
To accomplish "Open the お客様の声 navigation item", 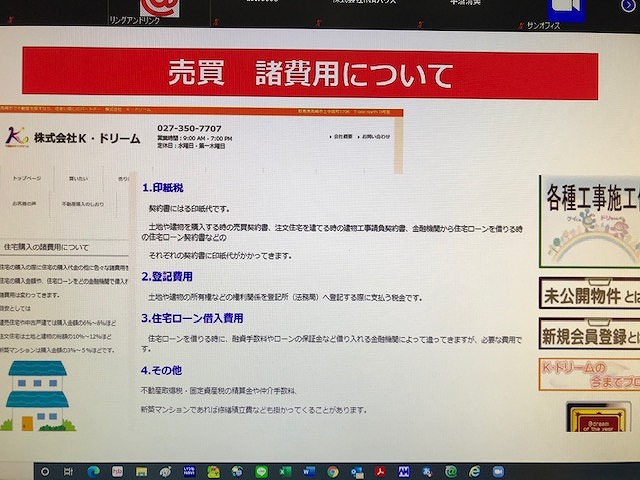I will [24, 203].
